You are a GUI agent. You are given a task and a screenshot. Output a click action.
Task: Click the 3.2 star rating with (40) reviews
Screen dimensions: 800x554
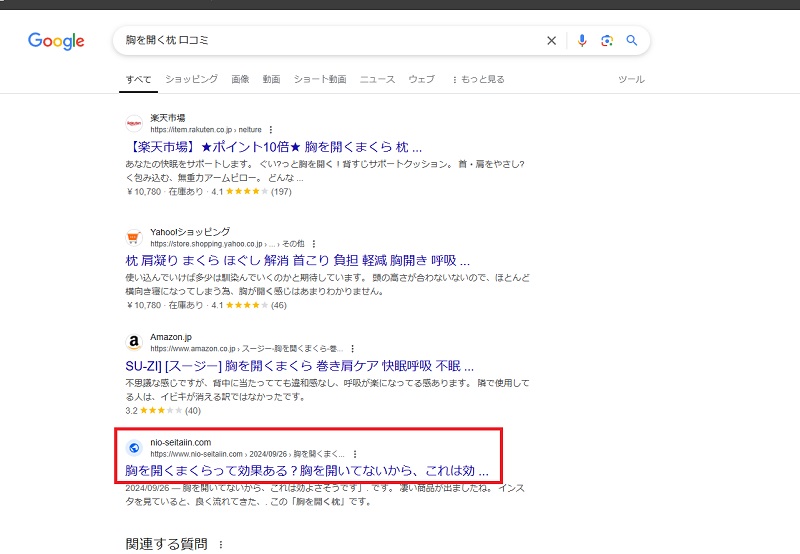pos(163,411)
